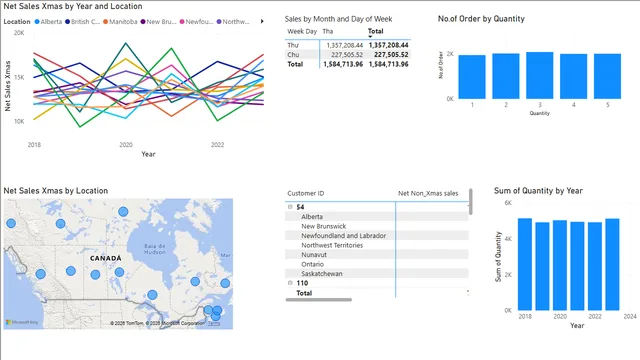The width and height of the screenshot is (640, 360).
Task: Click the No.of Order by Quantity title
Action: (481, 19)
